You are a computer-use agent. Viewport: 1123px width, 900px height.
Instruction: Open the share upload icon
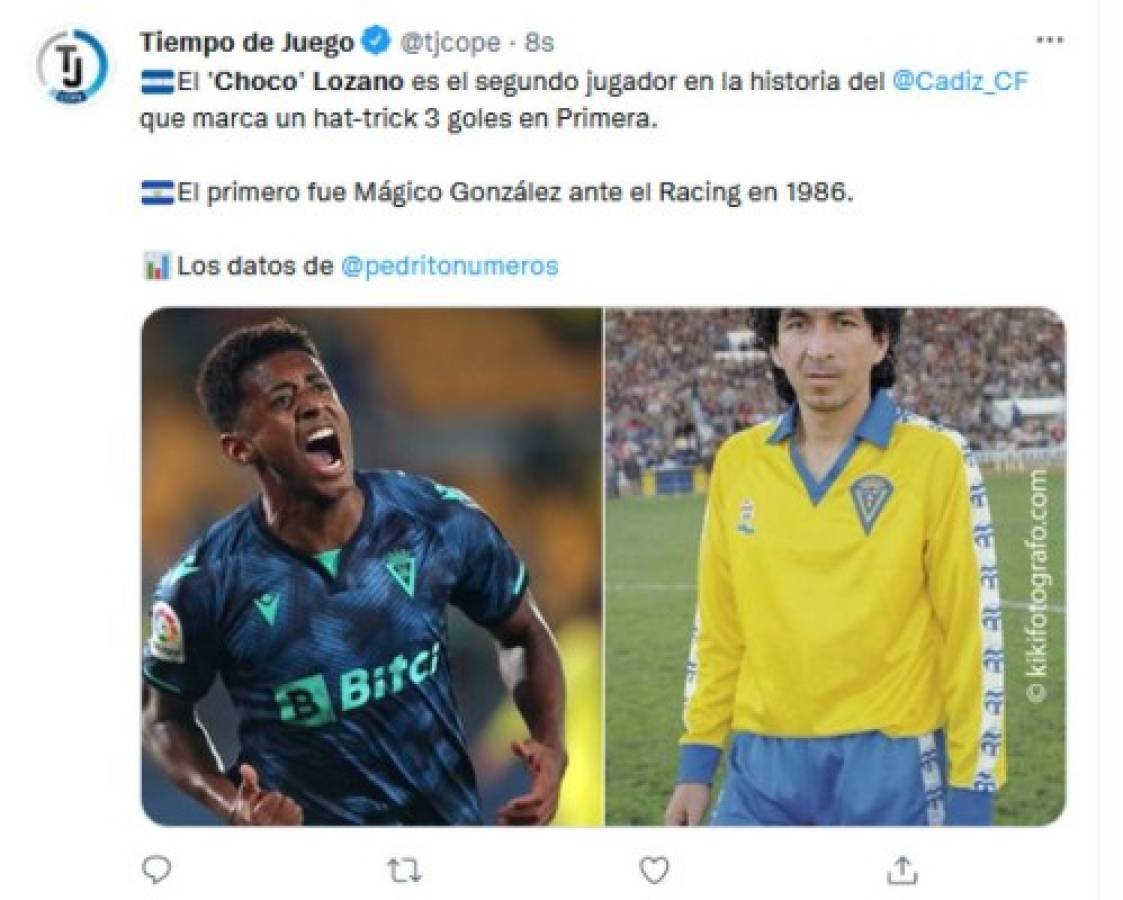902,869
